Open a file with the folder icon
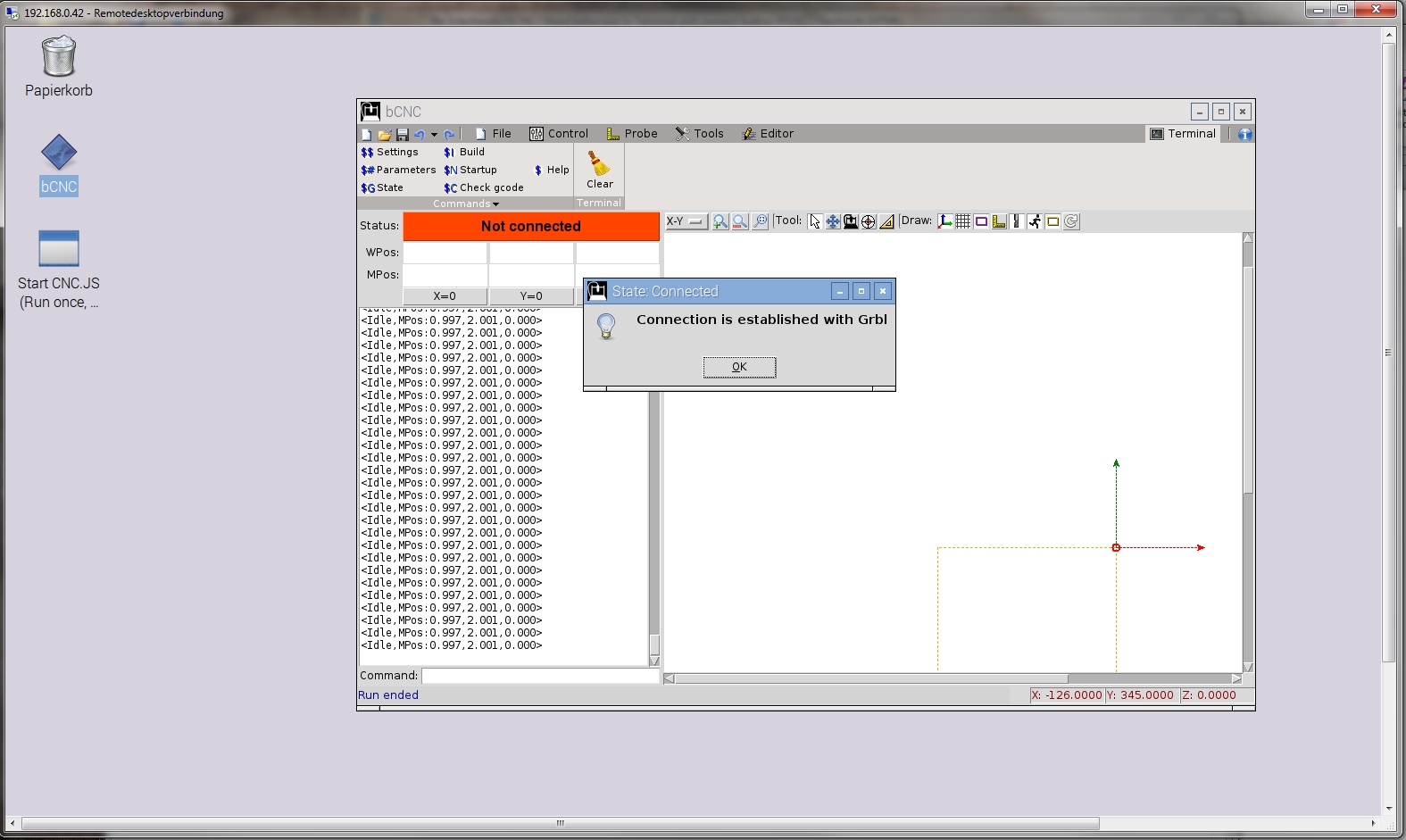 pyautogui.click(x=385, y=134)
